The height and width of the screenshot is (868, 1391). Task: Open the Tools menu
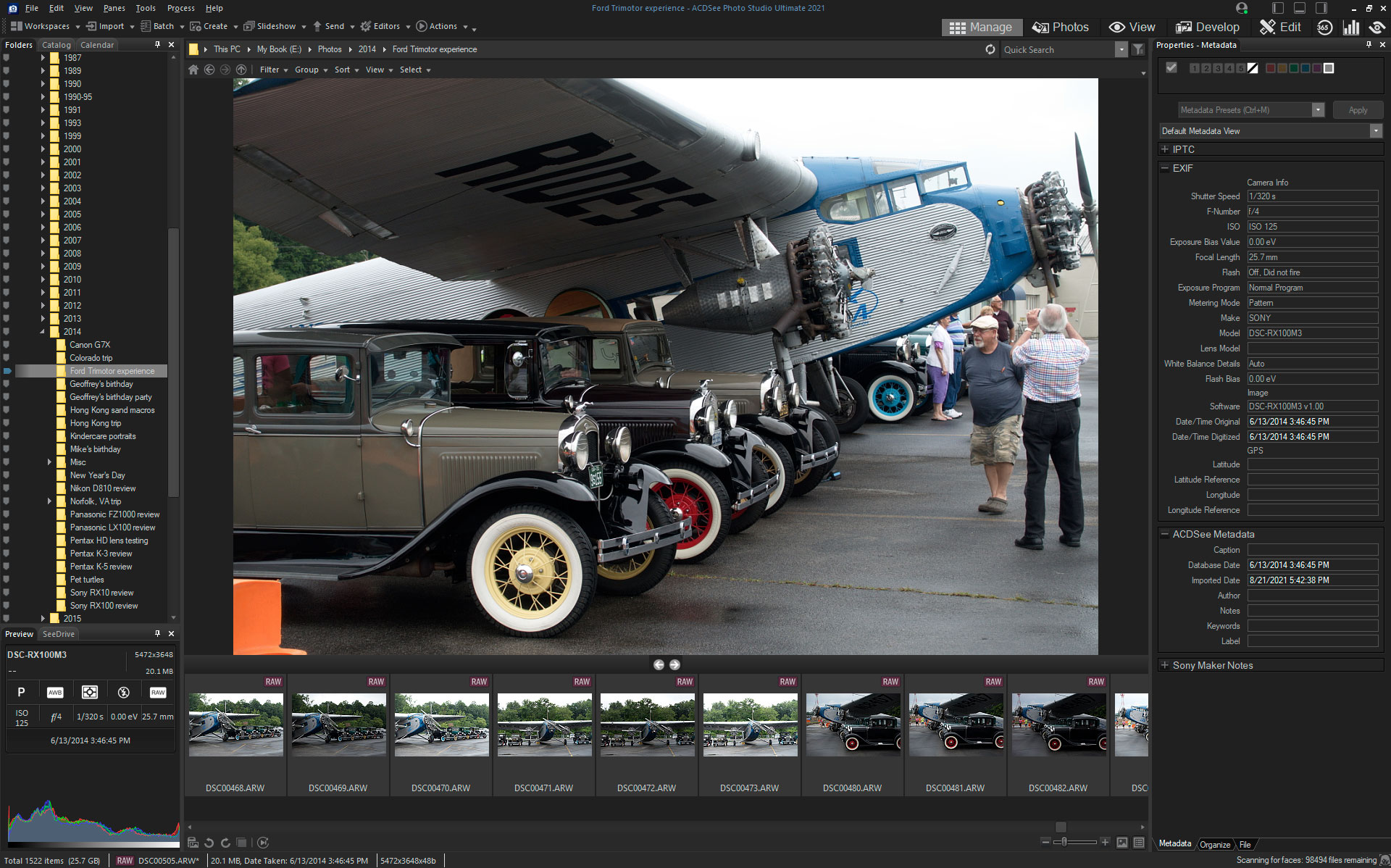click(x=145, y=8)
